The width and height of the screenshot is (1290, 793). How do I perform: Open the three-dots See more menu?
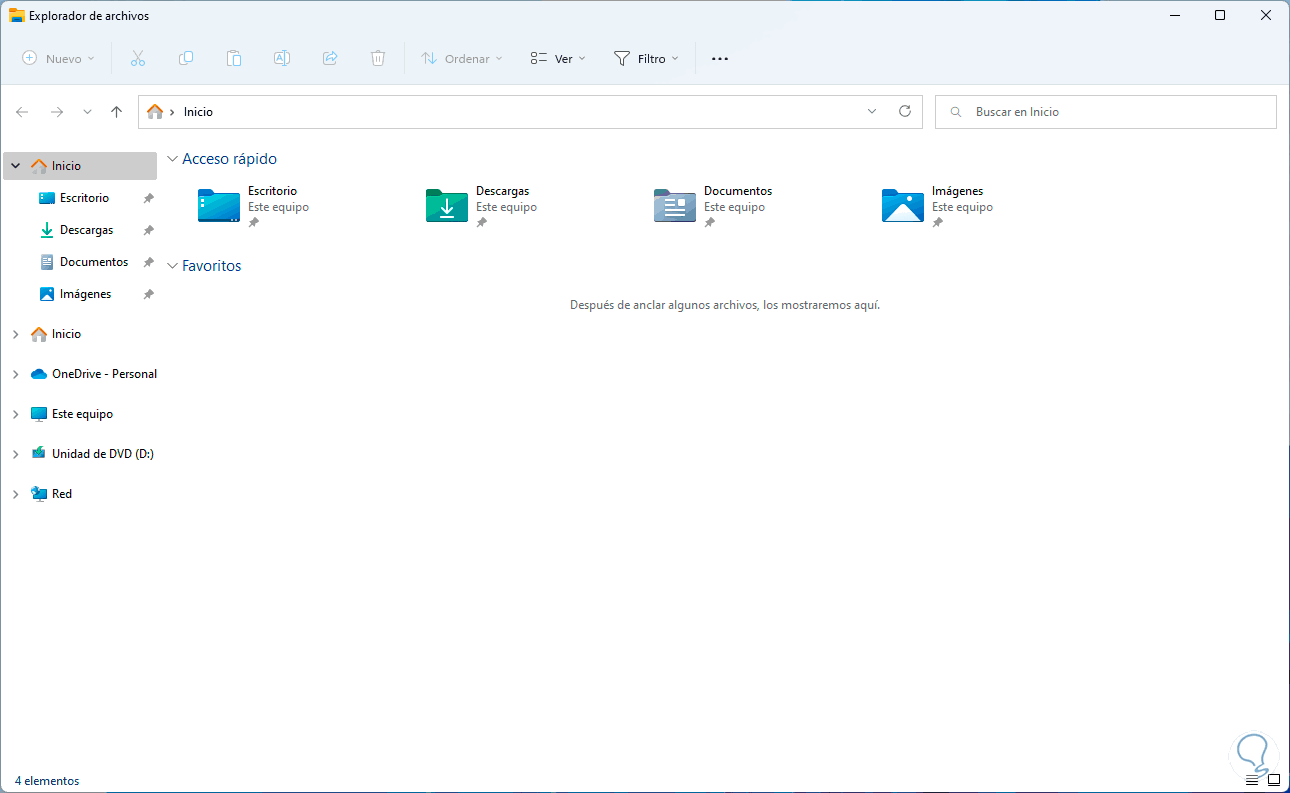coord(720,59)
